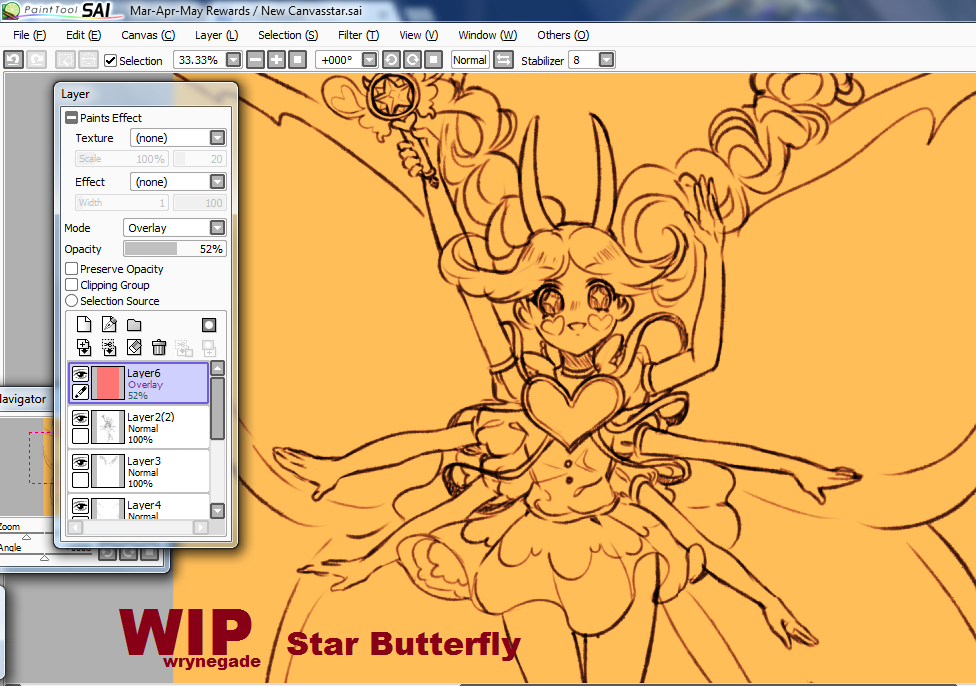Select the Layer3 layer row
Viewport: 976px width, 686px height.
click(139, 471)
